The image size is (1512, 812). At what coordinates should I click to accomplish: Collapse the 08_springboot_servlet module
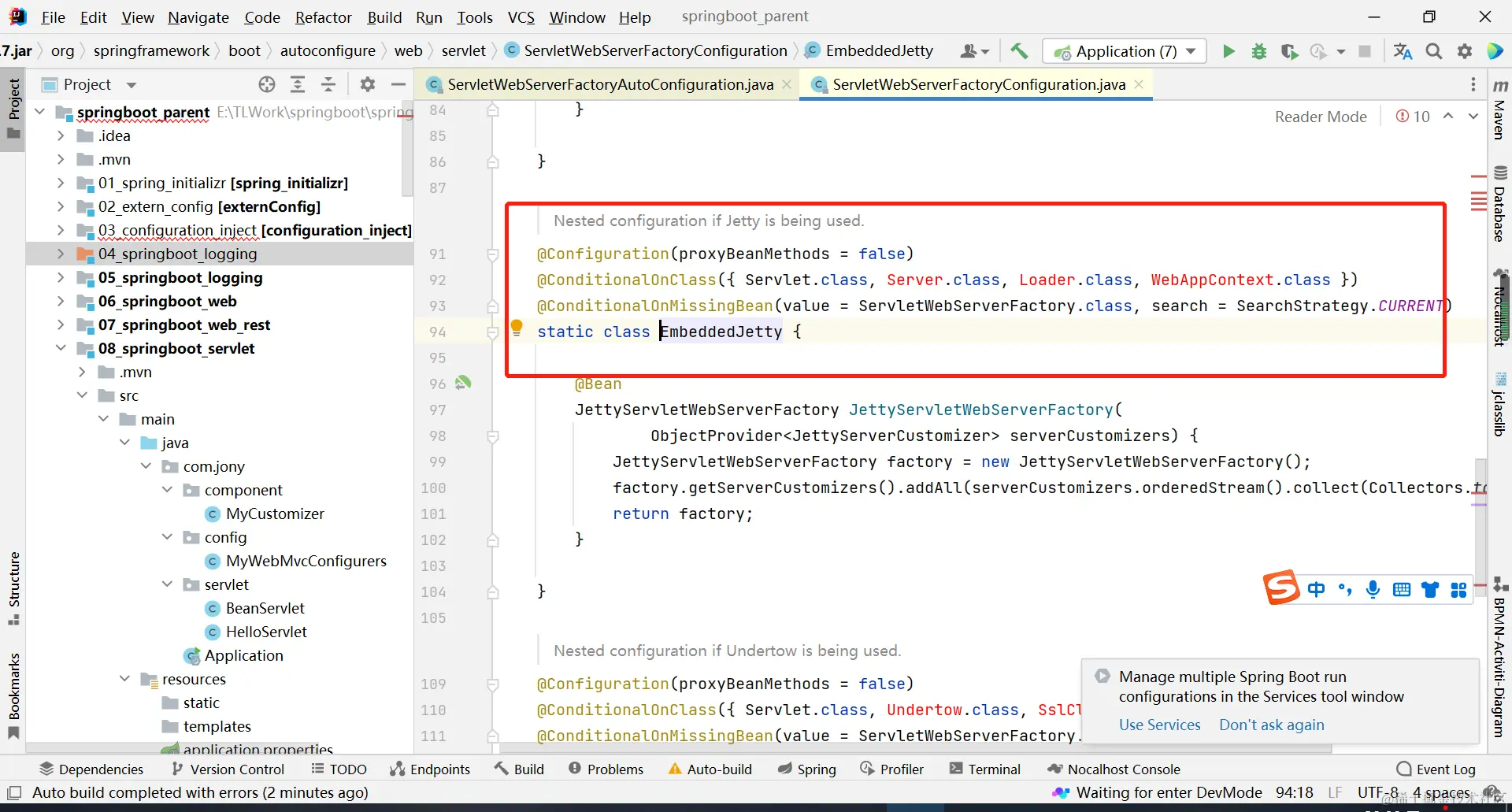tap(61, 348)
